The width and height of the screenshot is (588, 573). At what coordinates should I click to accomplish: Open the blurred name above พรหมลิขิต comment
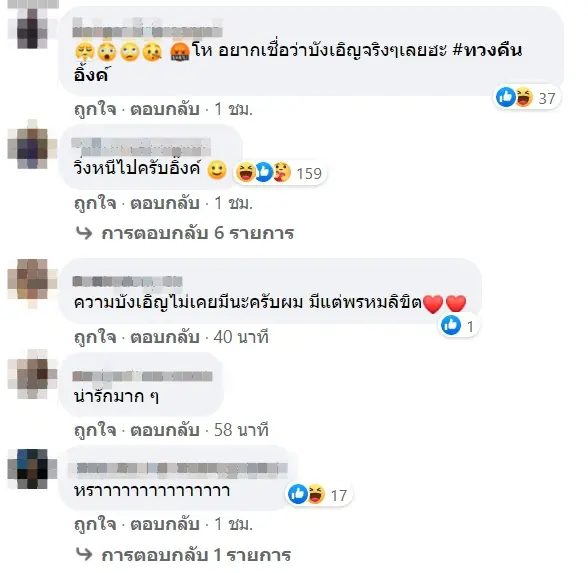pyautogui.click(x=127, y=281)
